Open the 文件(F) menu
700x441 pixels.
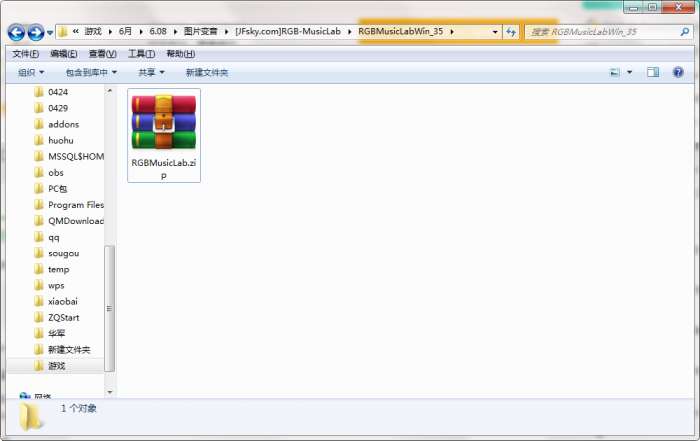(x=25, y=54)
